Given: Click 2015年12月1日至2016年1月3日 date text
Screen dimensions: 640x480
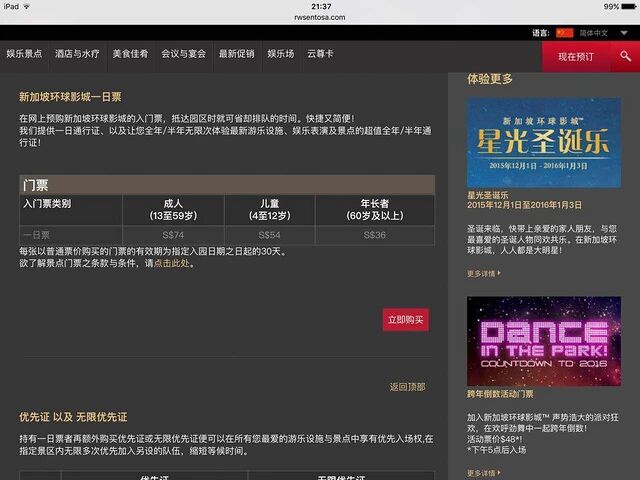Looking at the screenshot, I should click(x=524, y=205).
